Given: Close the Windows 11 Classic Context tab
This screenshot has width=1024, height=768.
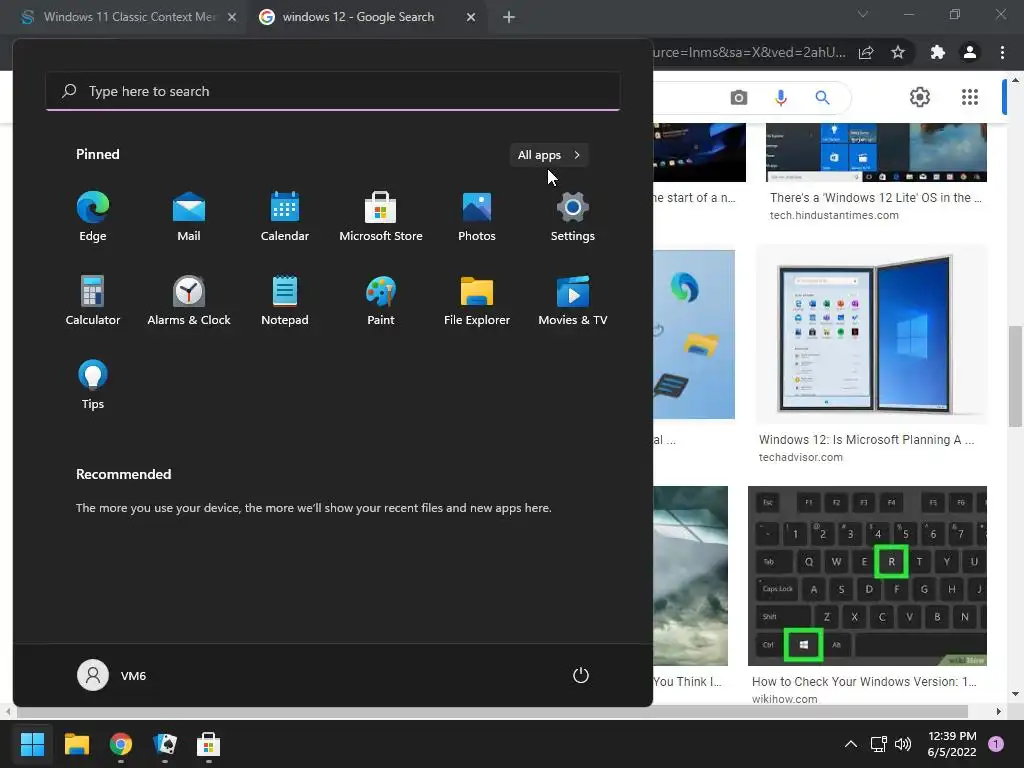Looking at the screenshot, I should (x=232, y=17).
